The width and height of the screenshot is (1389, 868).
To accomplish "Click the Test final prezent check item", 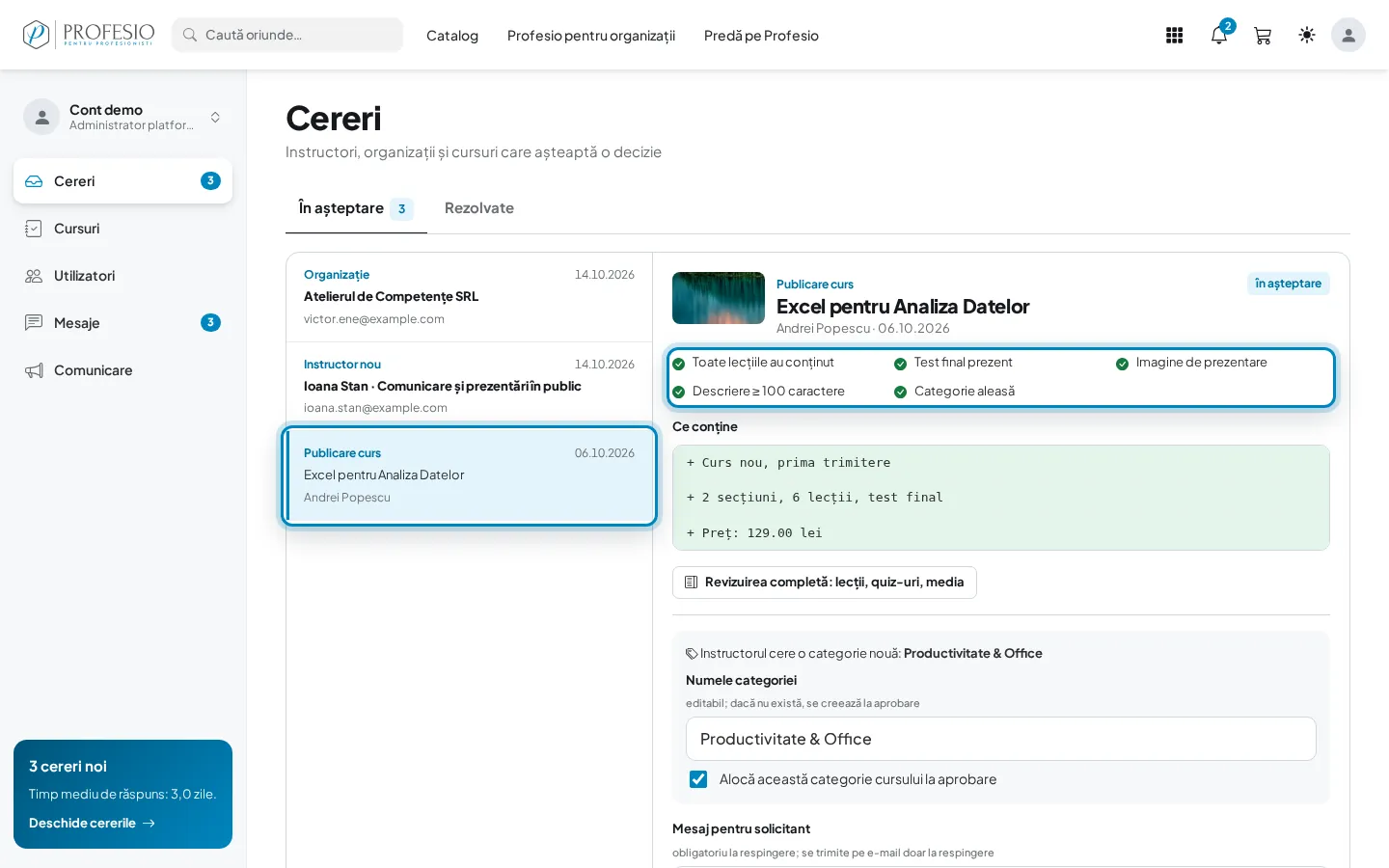I will (x=953, y=363).
